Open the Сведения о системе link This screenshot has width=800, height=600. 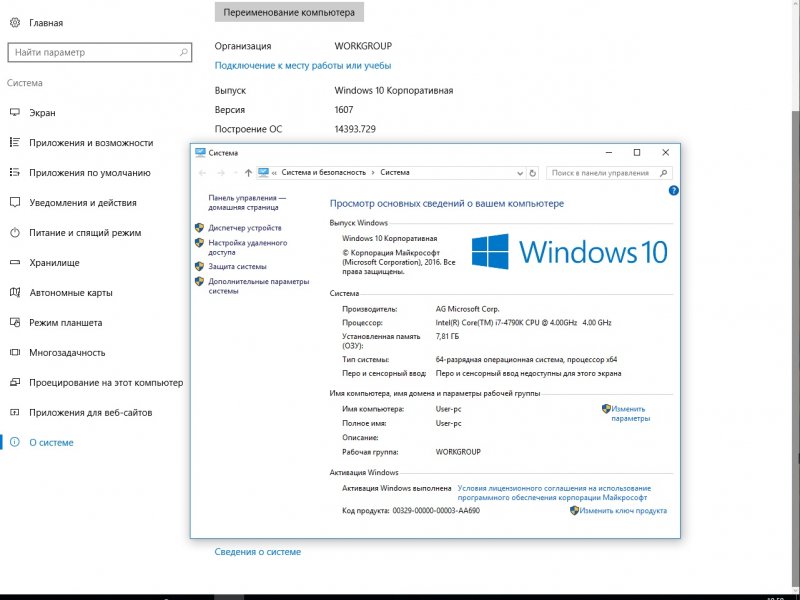click(x=258, y=552)
